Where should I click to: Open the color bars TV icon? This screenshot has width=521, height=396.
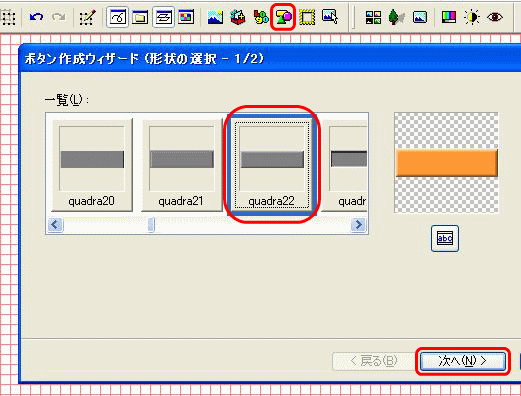[449, 17]
